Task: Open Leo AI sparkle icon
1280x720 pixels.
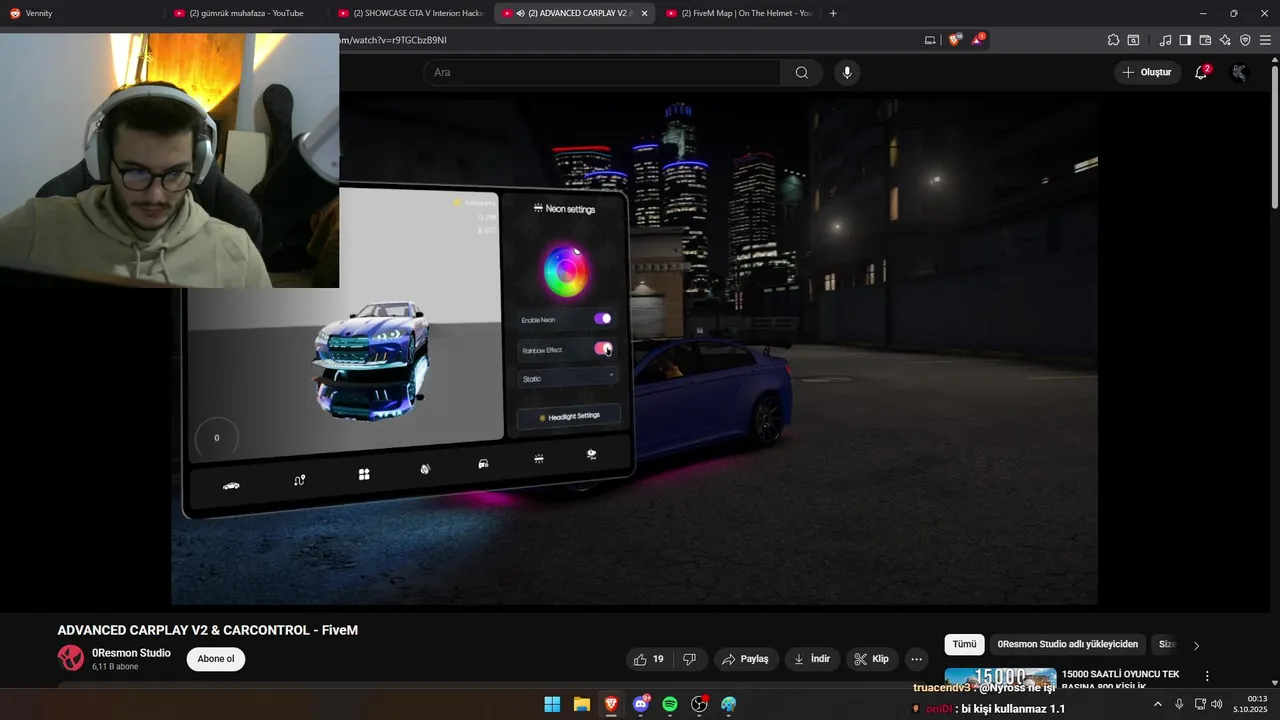Action: pyautogui.click(x=1225, y=40)
